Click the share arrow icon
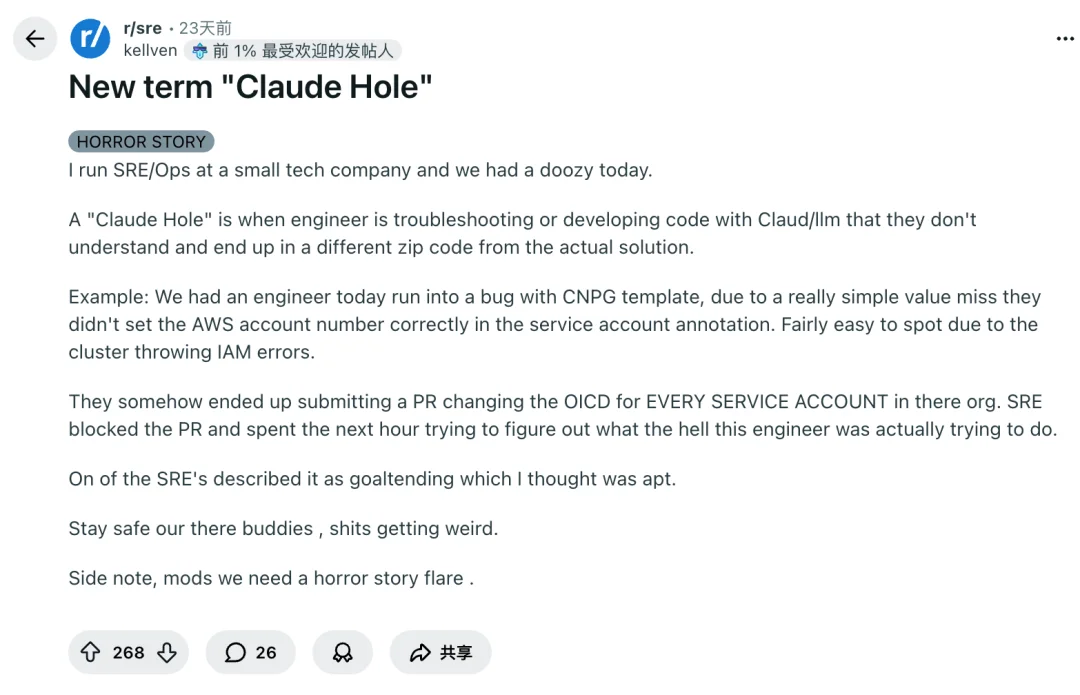 pyautogui.click(x=419, y=653)
